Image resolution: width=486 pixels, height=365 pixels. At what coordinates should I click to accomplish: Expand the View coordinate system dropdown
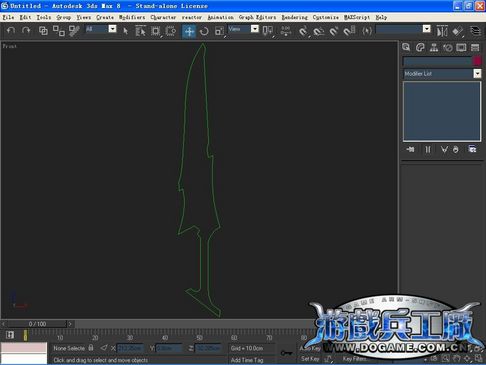(x=255, y=29)
